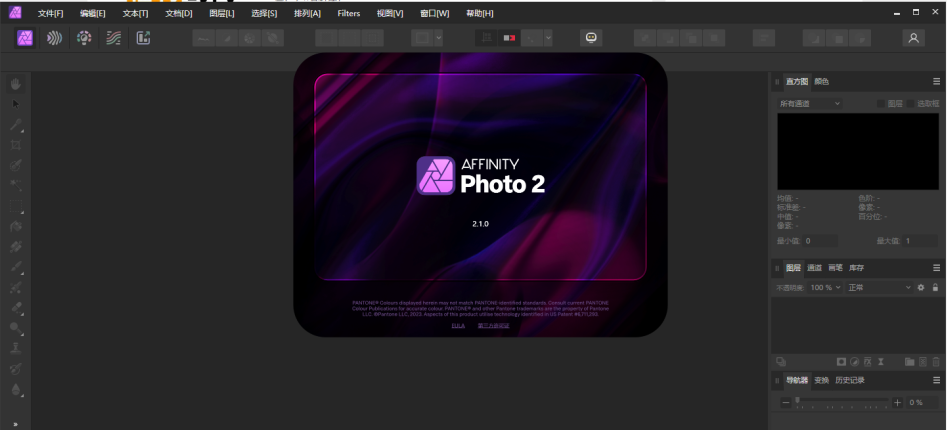The height and width of the screenshot is (430, 947).
Task: Expand the snapping options dropdown arrow
Action: pos(548,38)
